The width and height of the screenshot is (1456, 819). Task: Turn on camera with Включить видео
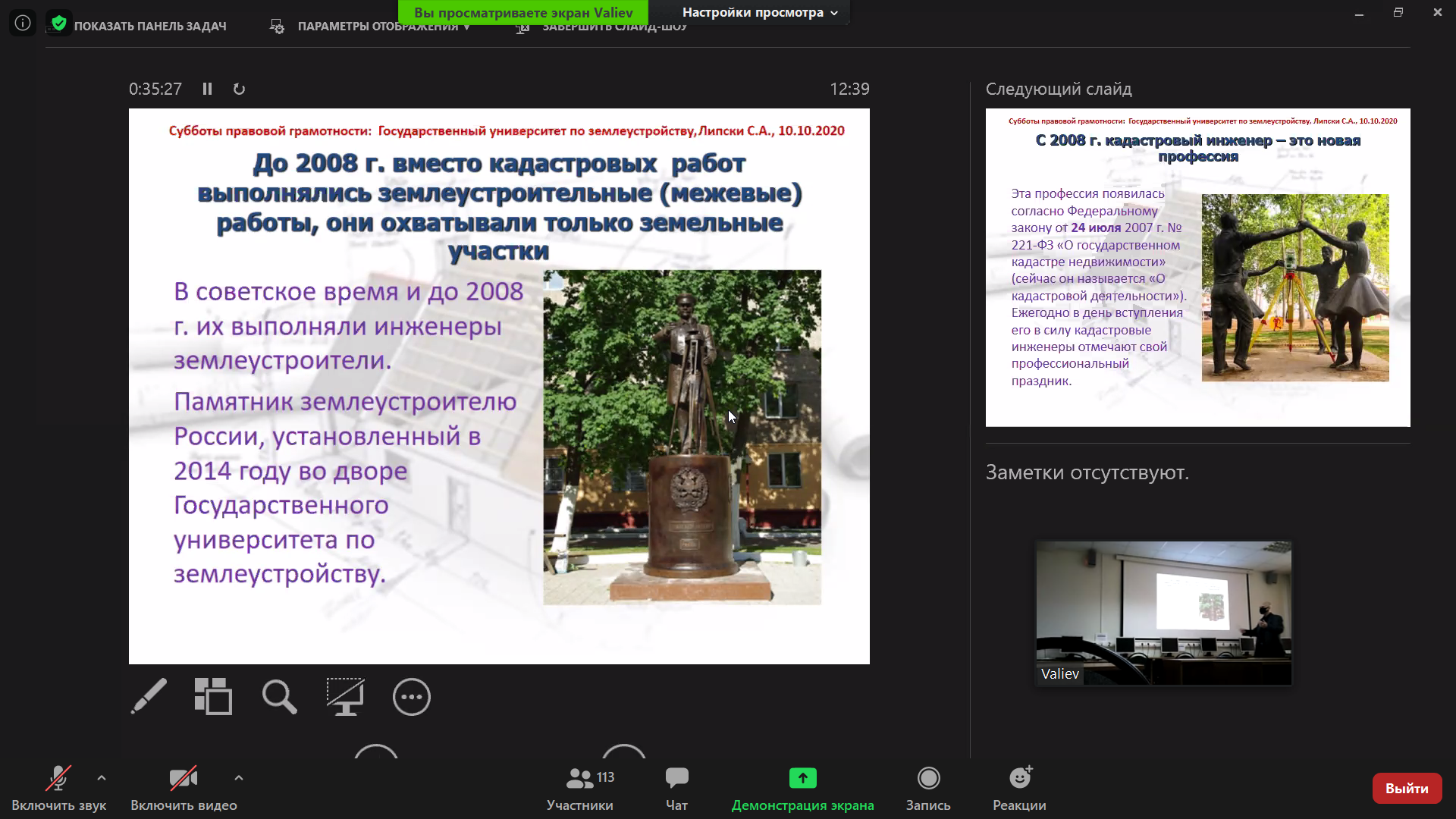pos(184,789)
